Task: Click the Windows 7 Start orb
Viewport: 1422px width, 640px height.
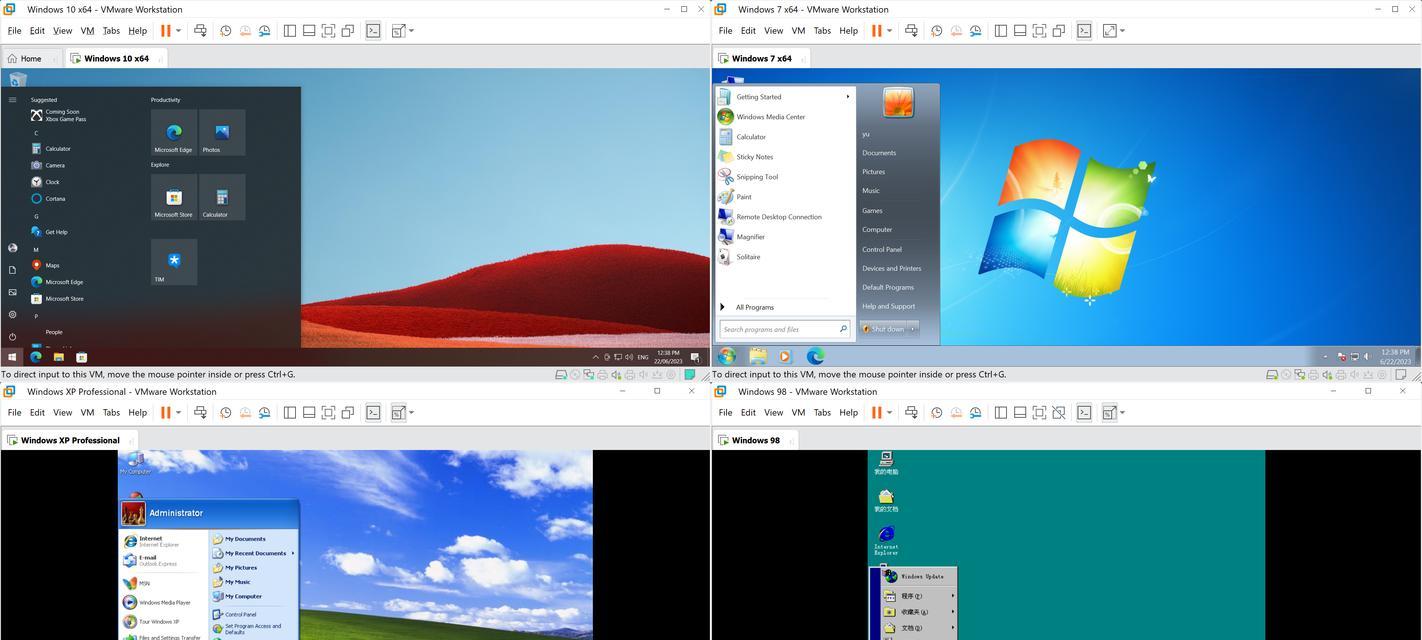Action: 727,356
